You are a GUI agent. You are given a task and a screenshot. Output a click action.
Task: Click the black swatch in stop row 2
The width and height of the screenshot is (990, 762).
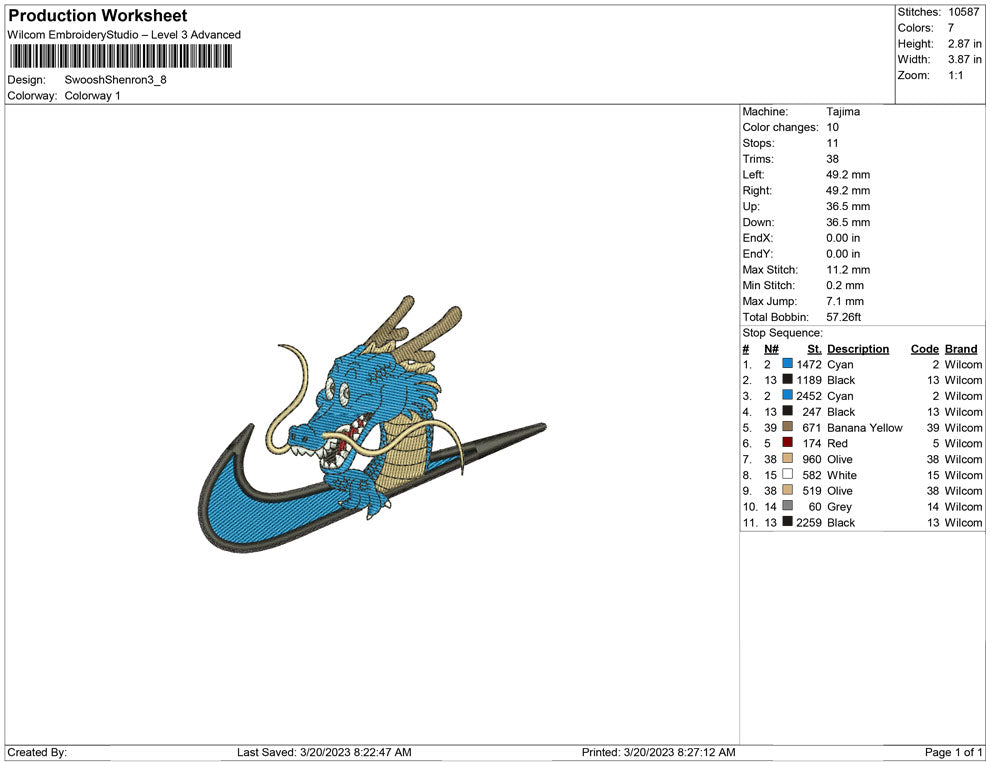click(787, 379)
